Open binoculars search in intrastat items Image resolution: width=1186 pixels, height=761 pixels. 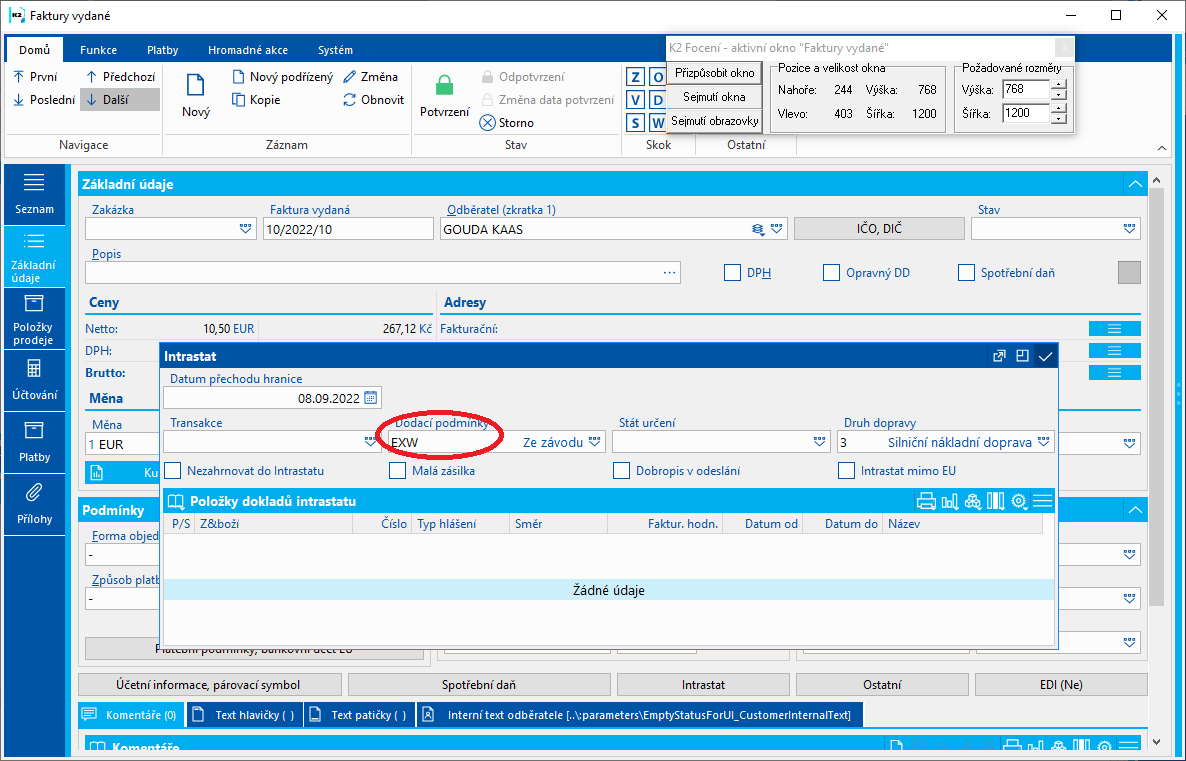click(x=973, y=501)
